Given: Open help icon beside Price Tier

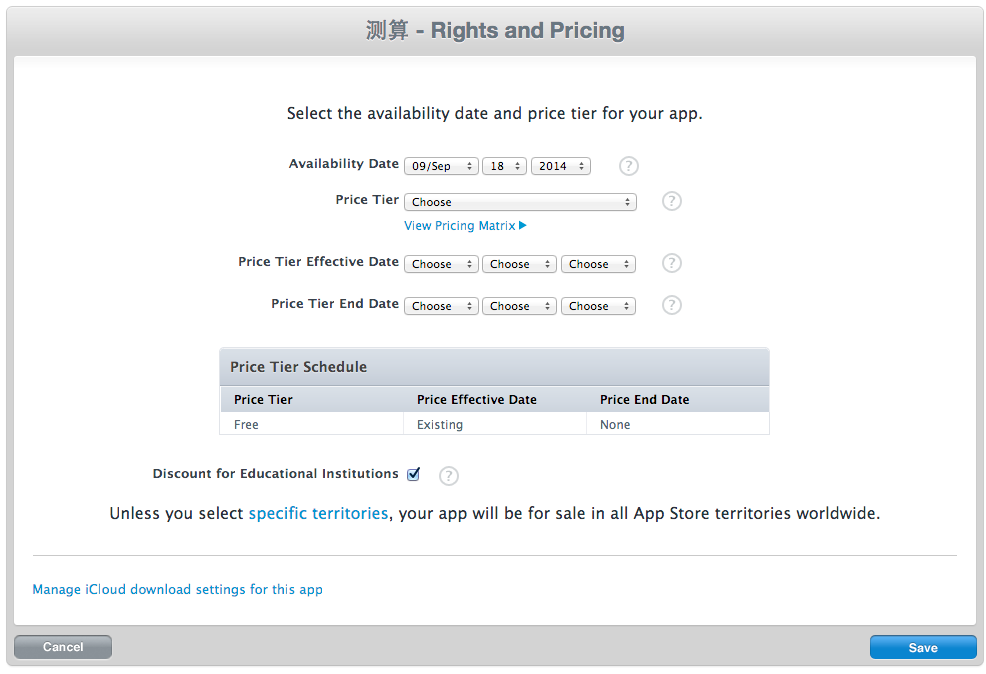Looking at the screenshot, I should (x=672, y=201).
